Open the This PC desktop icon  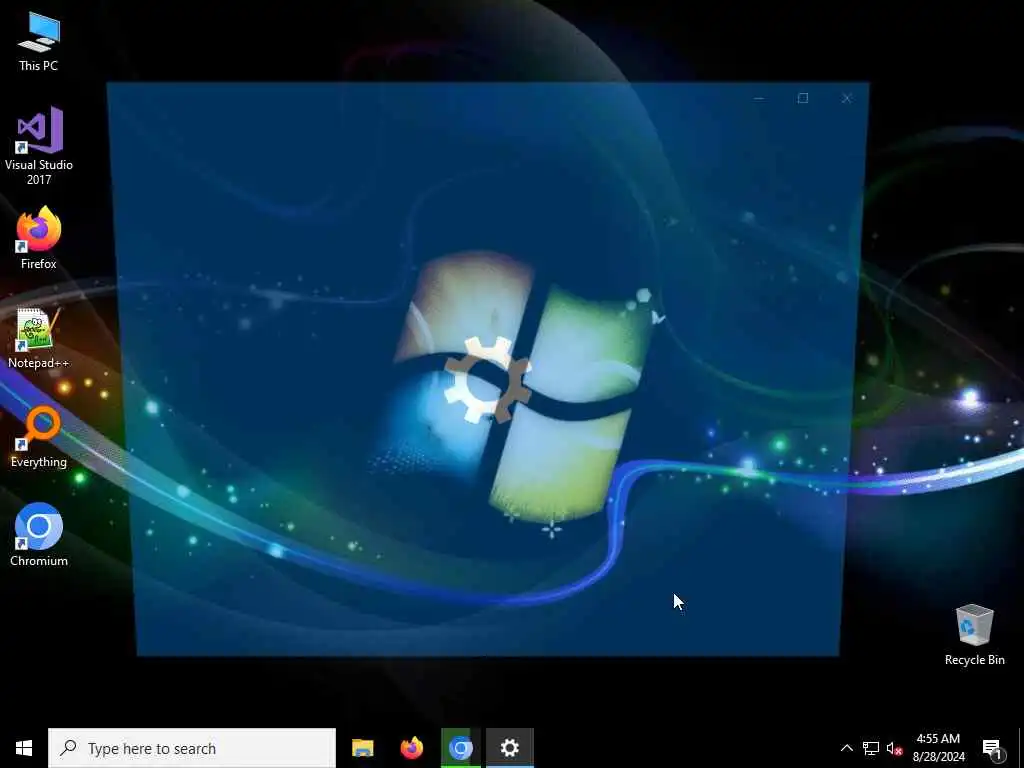[39, 42]
